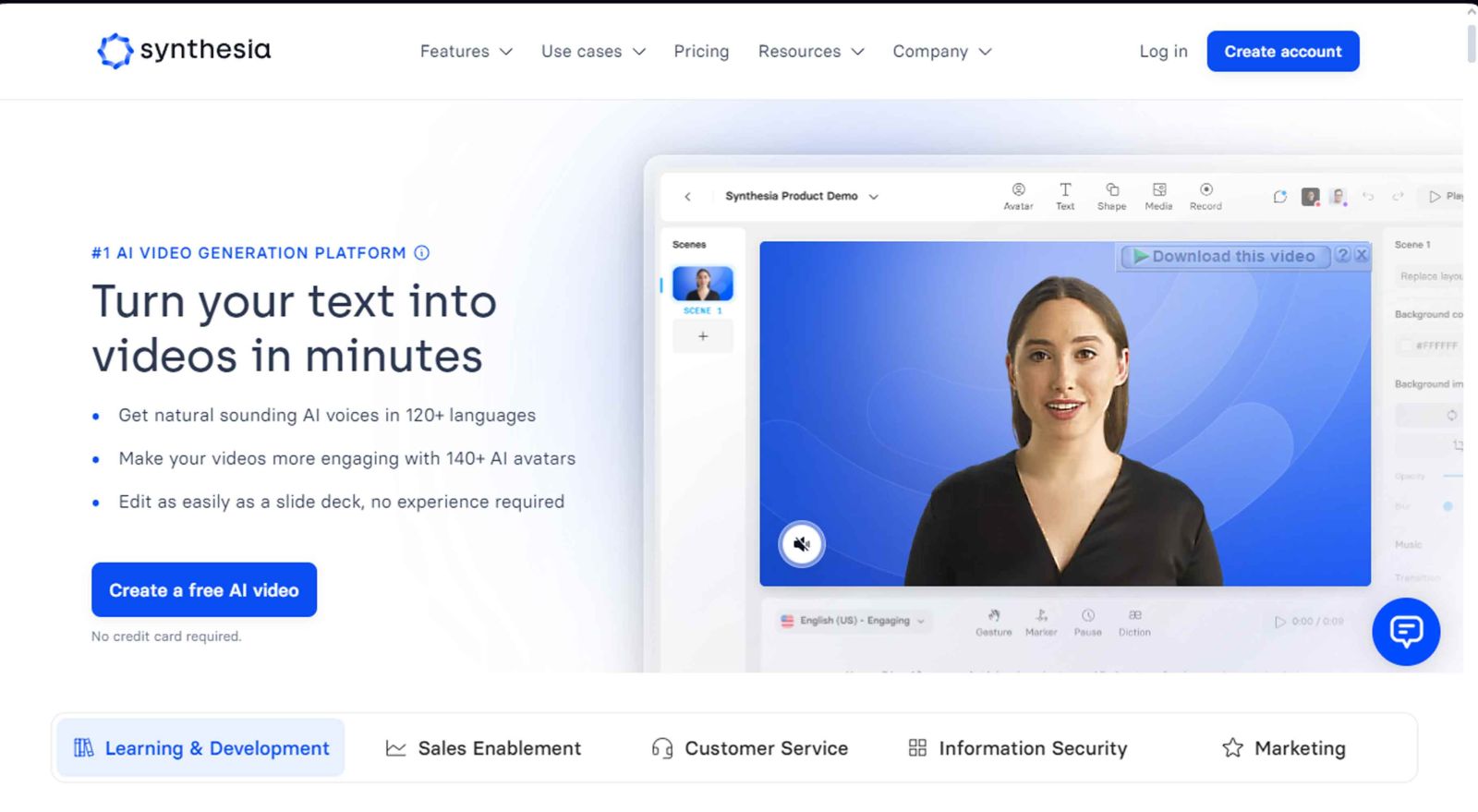Click 'Get natural sounding AI voices' bullet

coord(327,416)
